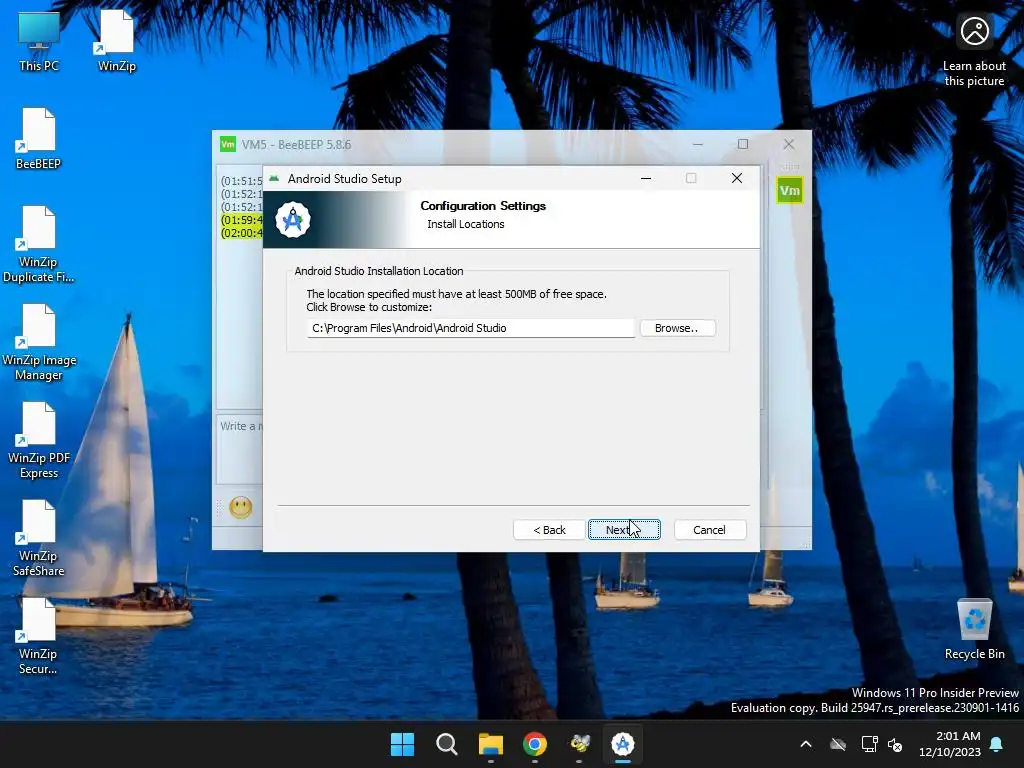Viewport: 1024px width, 768px height.
Task: Show hidden system tray icons
Action: click(806, 744)
